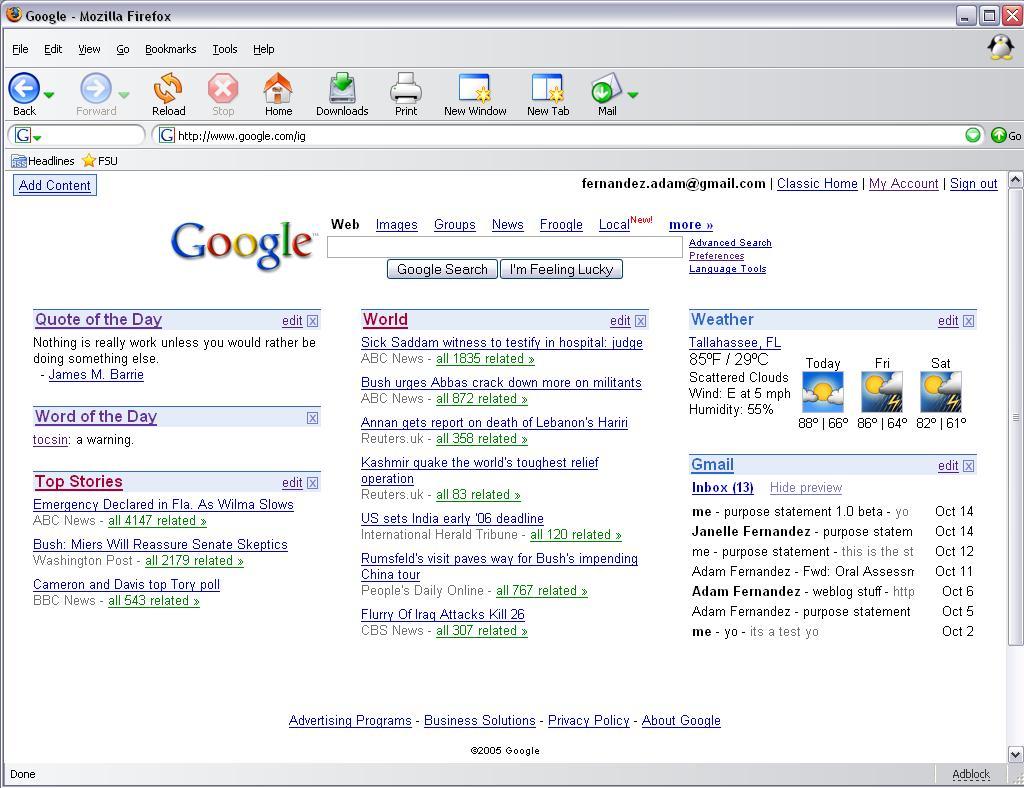Open the Headlines bookmark feed icon

[19, 161]
